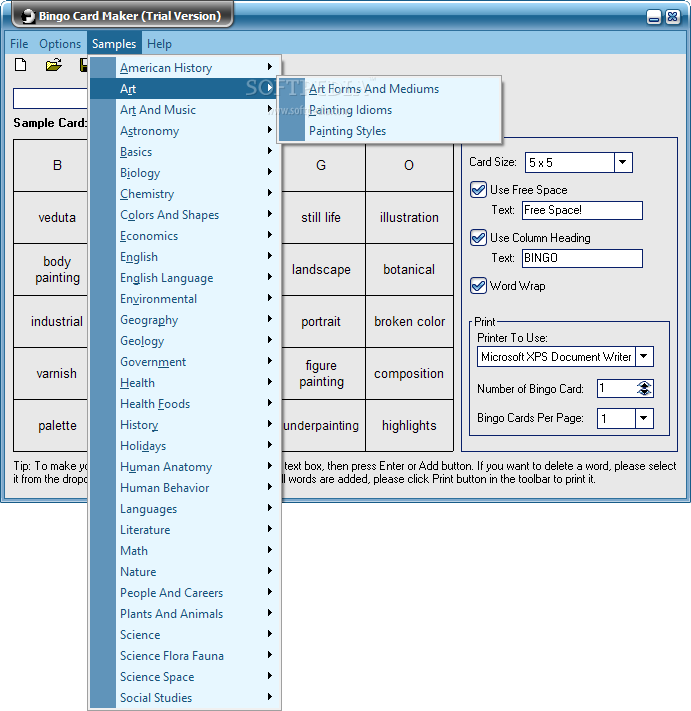Click the Bingo Card Maker title bar icon
The image size is (691, 711).
point(22,16)
